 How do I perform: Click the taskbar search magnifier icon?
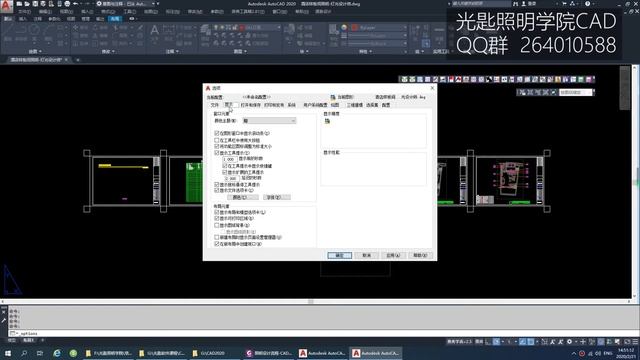coord(24,353)
